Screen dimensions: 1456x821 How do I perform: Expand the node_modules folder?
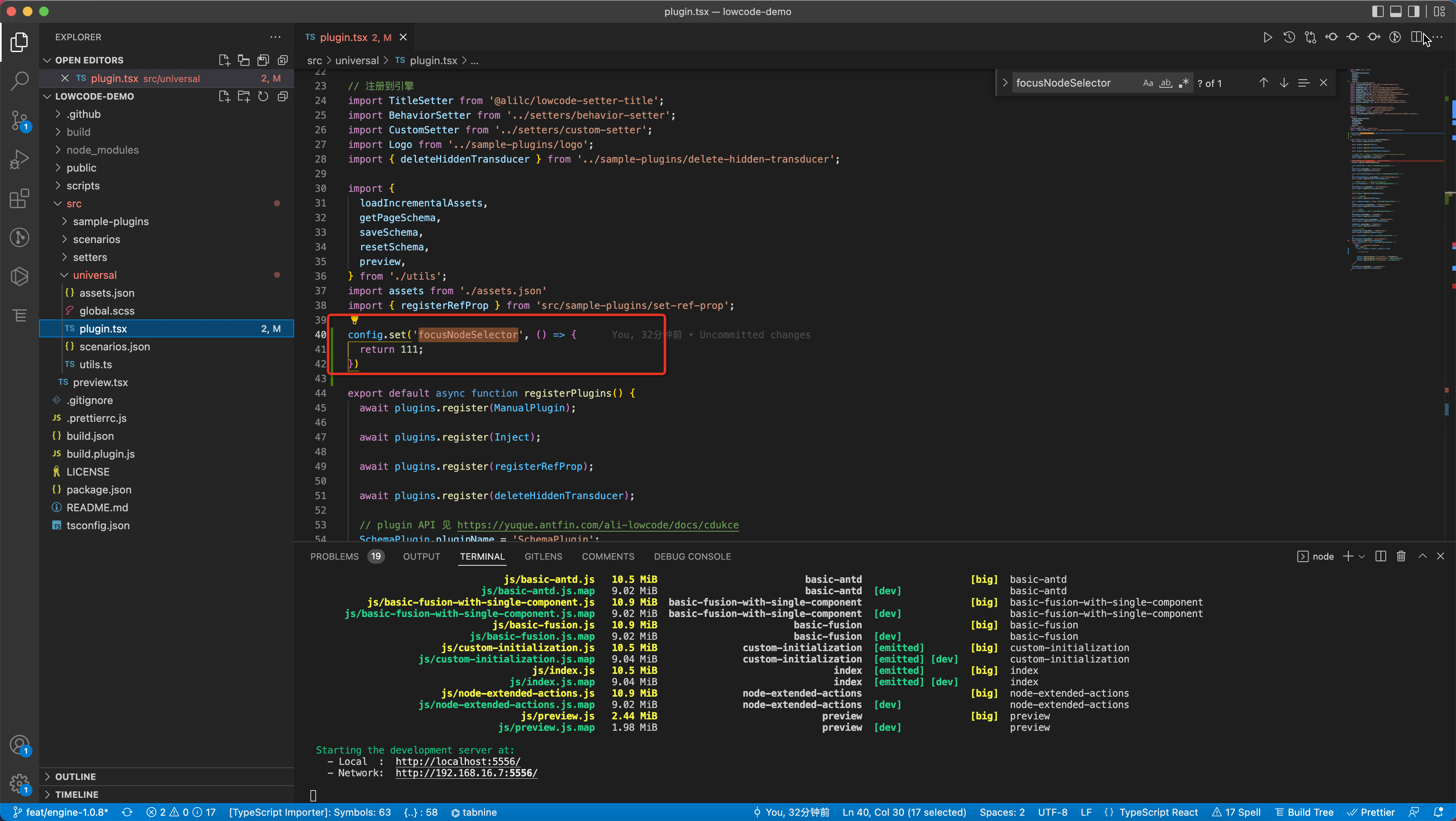(58, 150)
